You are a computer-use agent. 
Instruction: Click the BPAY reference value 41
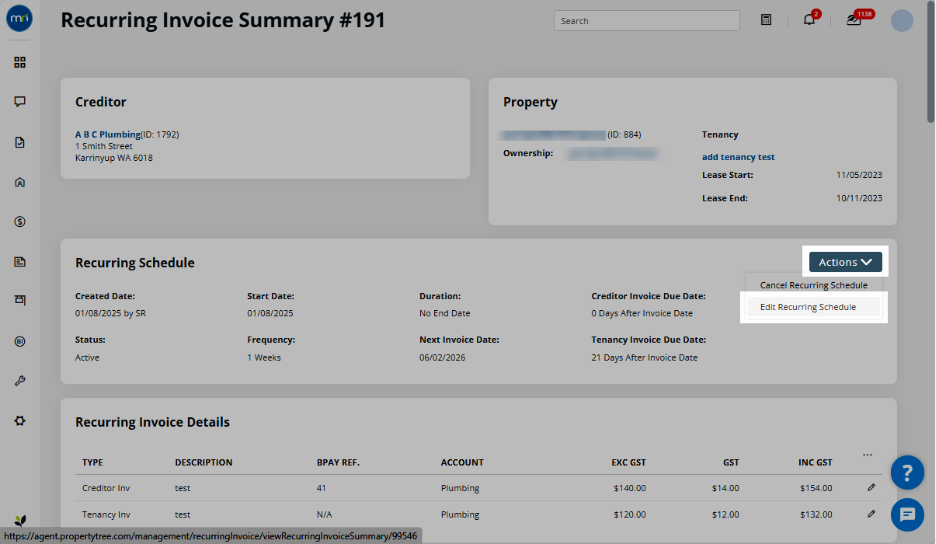pyautogui.click(x=321, y=488)
